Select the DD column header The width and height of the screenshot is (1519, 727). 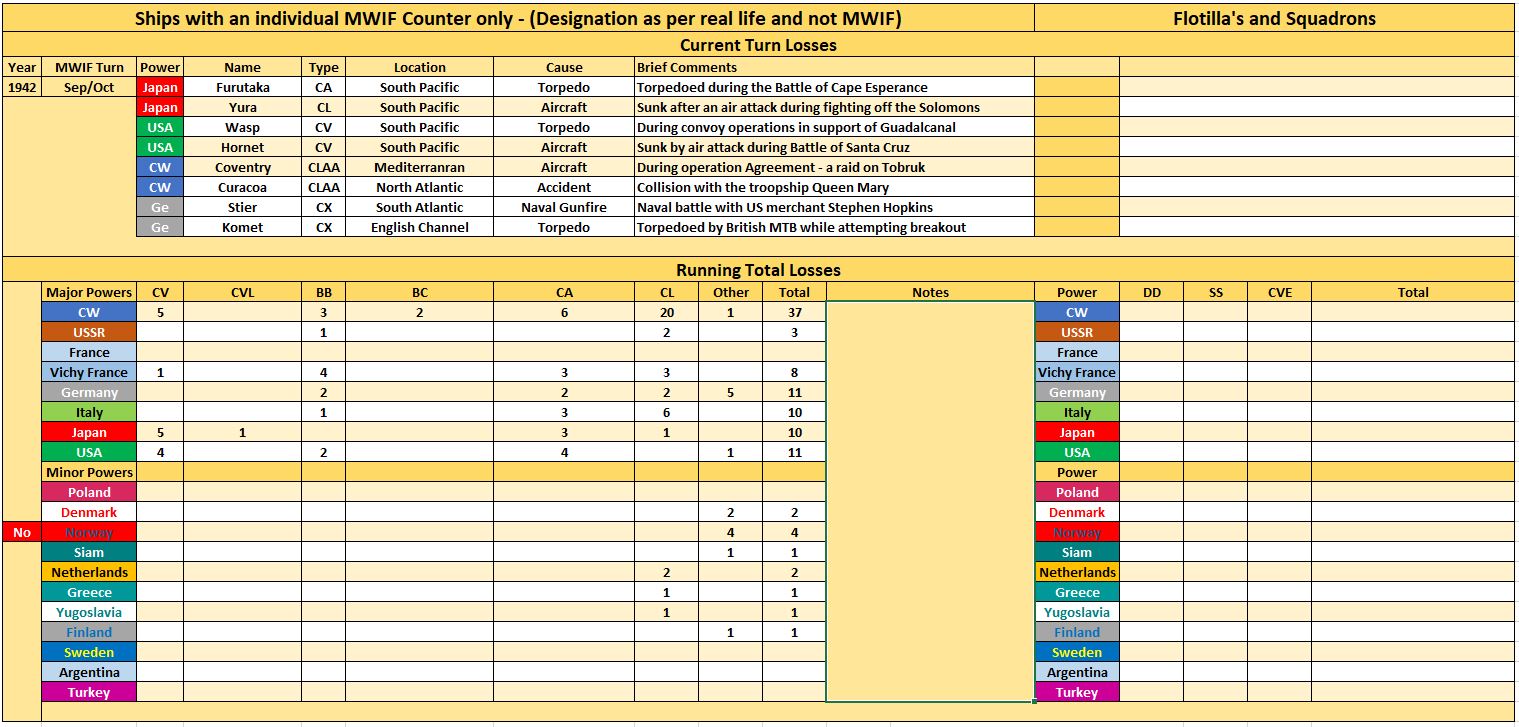[x=1151, y=292]
